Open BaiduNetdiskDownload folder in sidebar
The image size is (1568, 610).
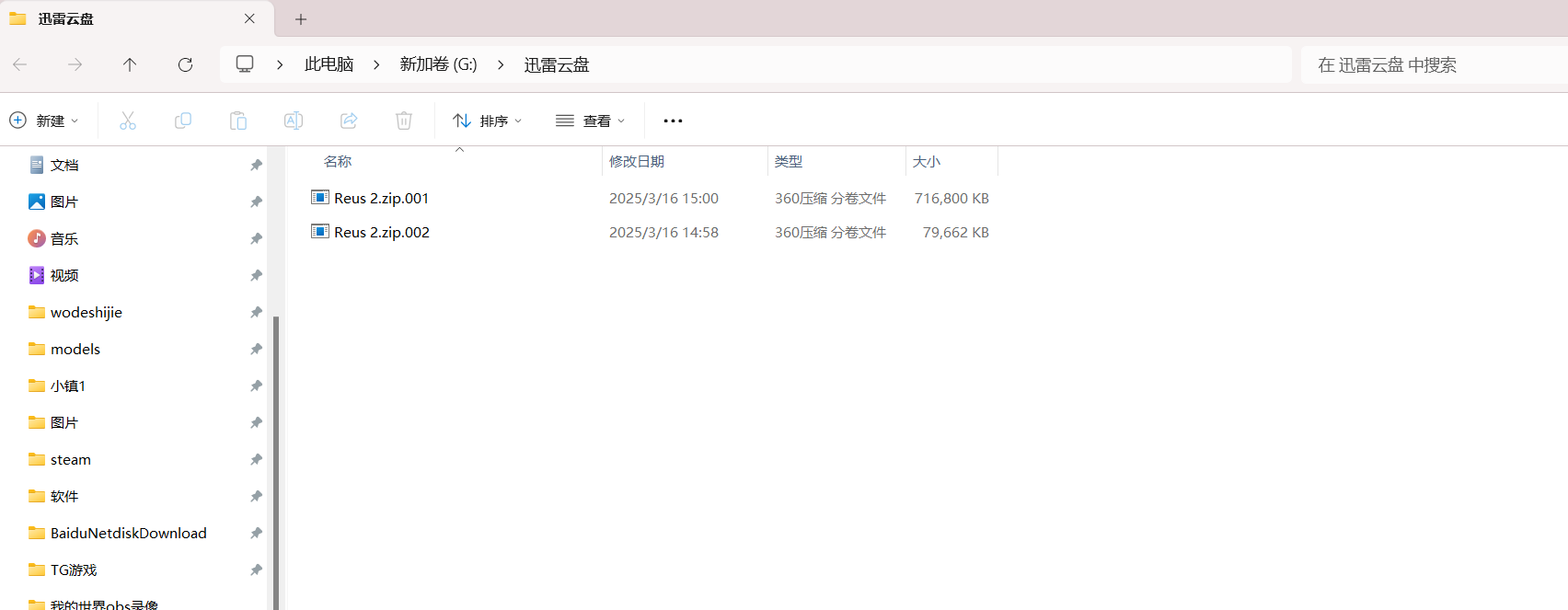click(129, 533)
